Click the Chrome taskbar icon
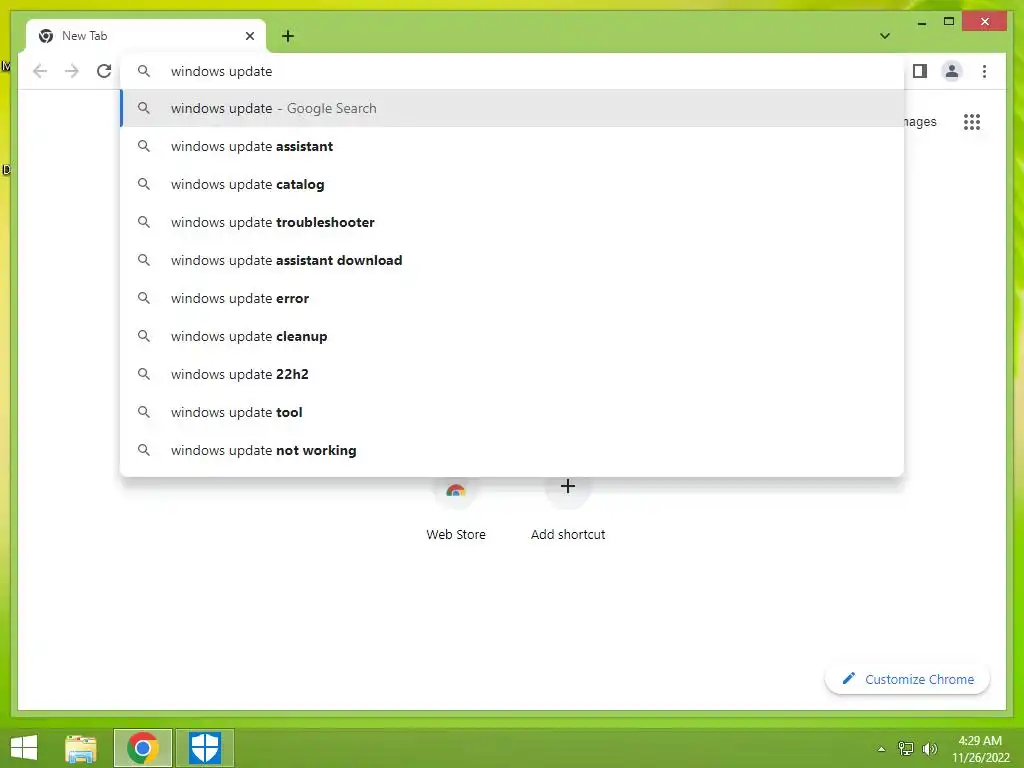Screen dimensions: 1024x768 pos(143,748)
